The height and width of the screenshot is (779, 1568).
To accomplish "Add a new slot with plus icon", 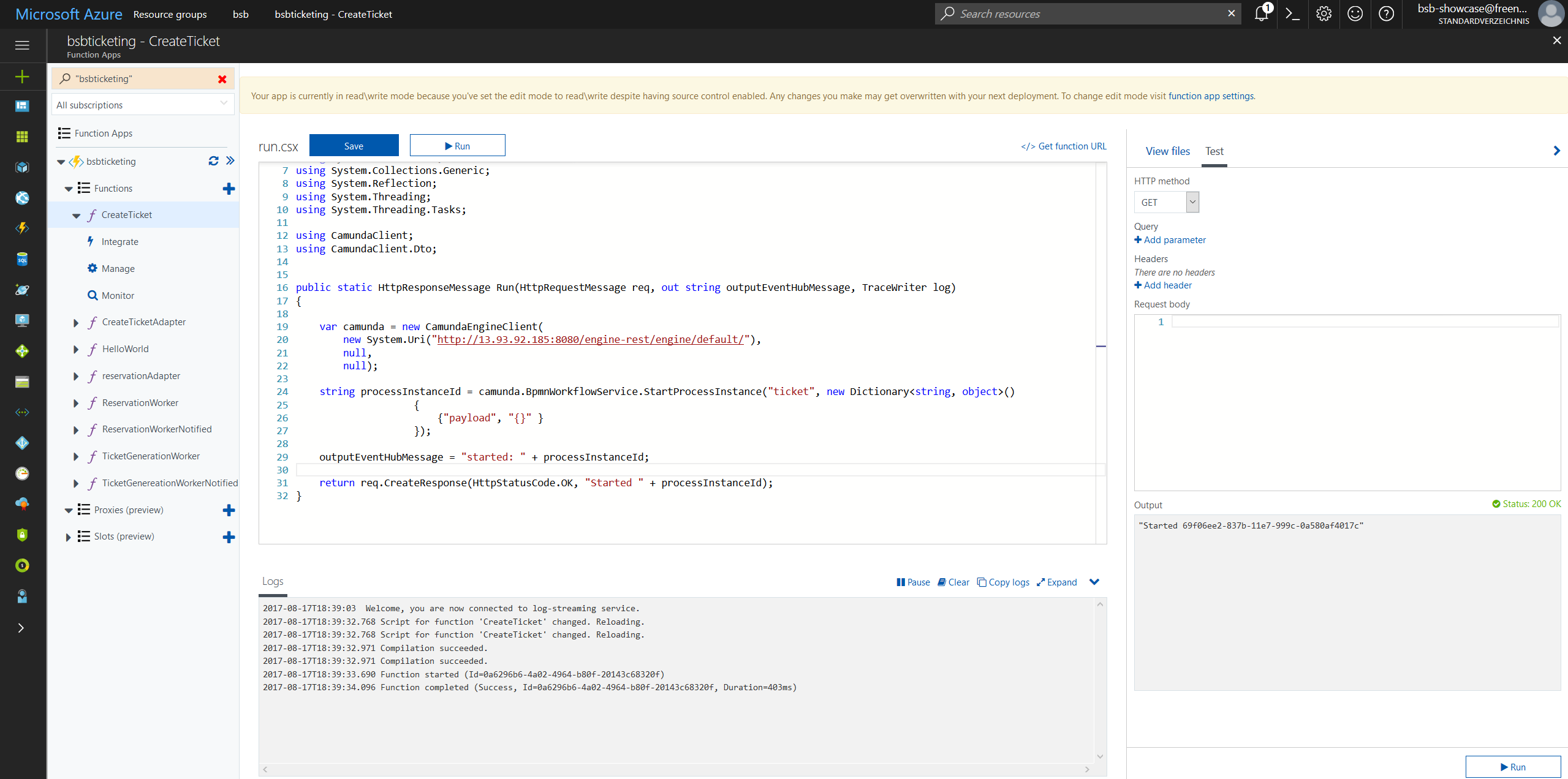I will click(x=229, y=537).
